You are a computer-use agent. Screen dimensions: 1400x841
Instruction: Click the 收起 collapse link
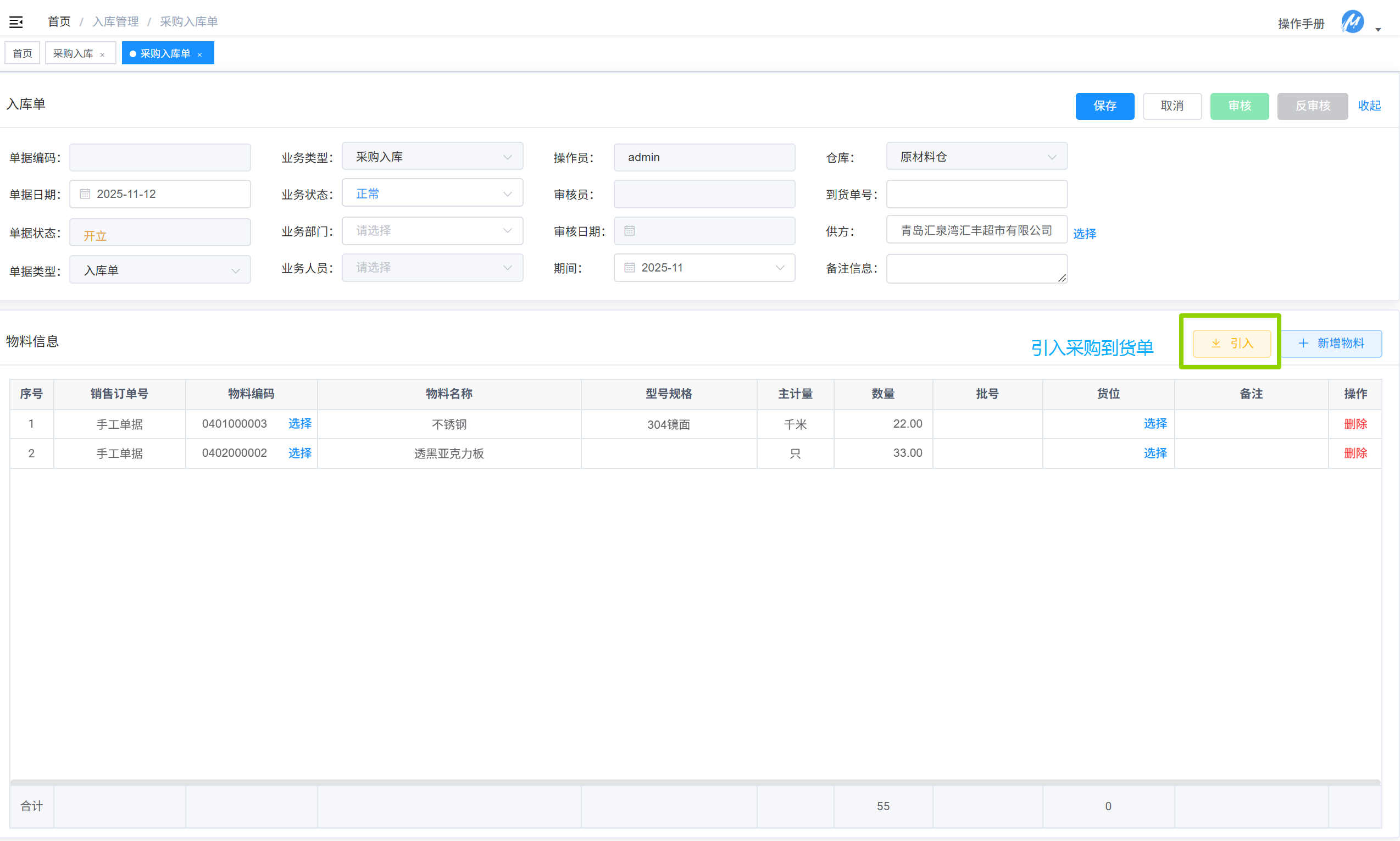1369,106
